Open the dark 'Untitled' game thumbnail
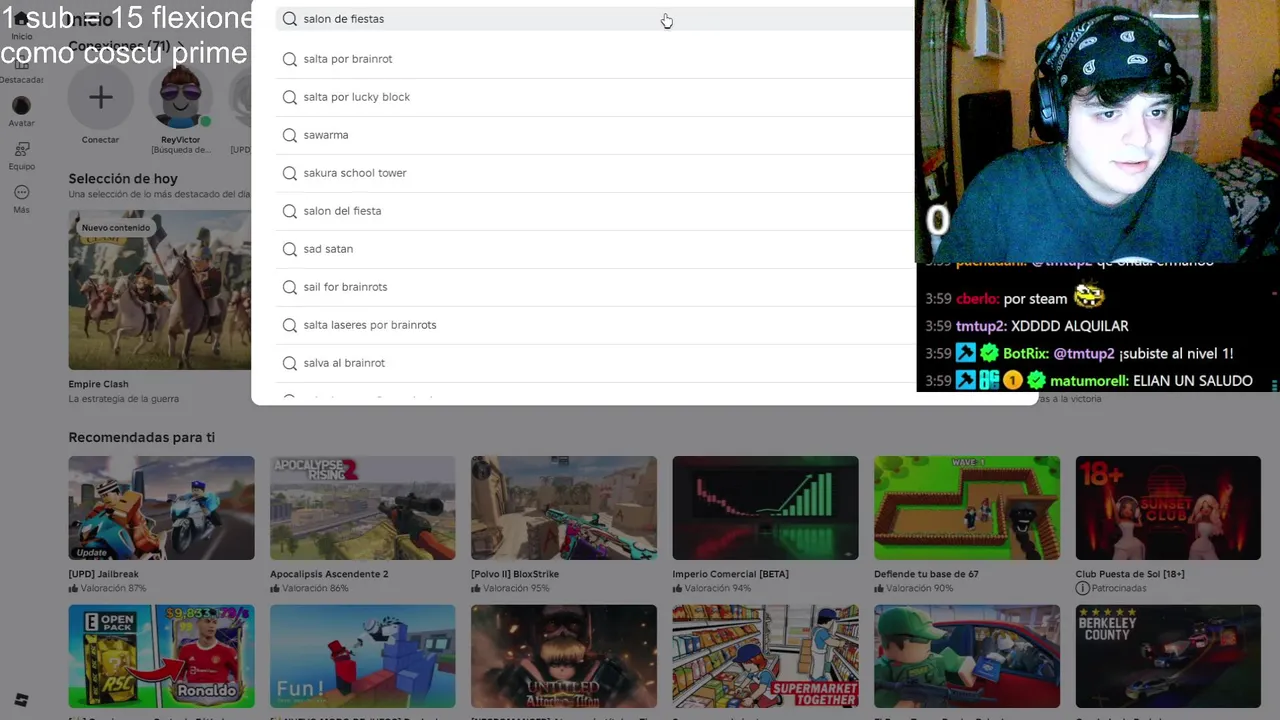Viewport: 1280px width, 720px height. tap(564, 656)
